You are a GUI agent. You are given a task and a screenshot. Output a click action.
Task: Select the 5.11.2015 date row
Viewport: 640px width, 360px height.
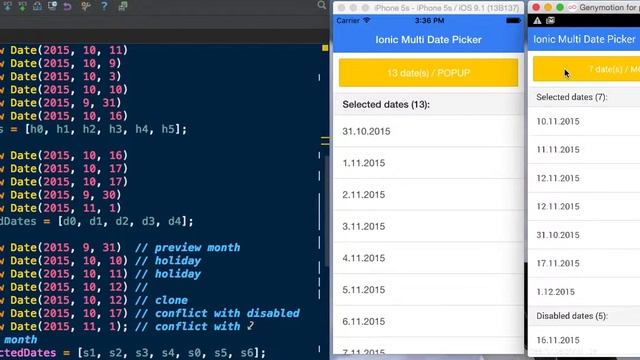(x=429, y=290)
